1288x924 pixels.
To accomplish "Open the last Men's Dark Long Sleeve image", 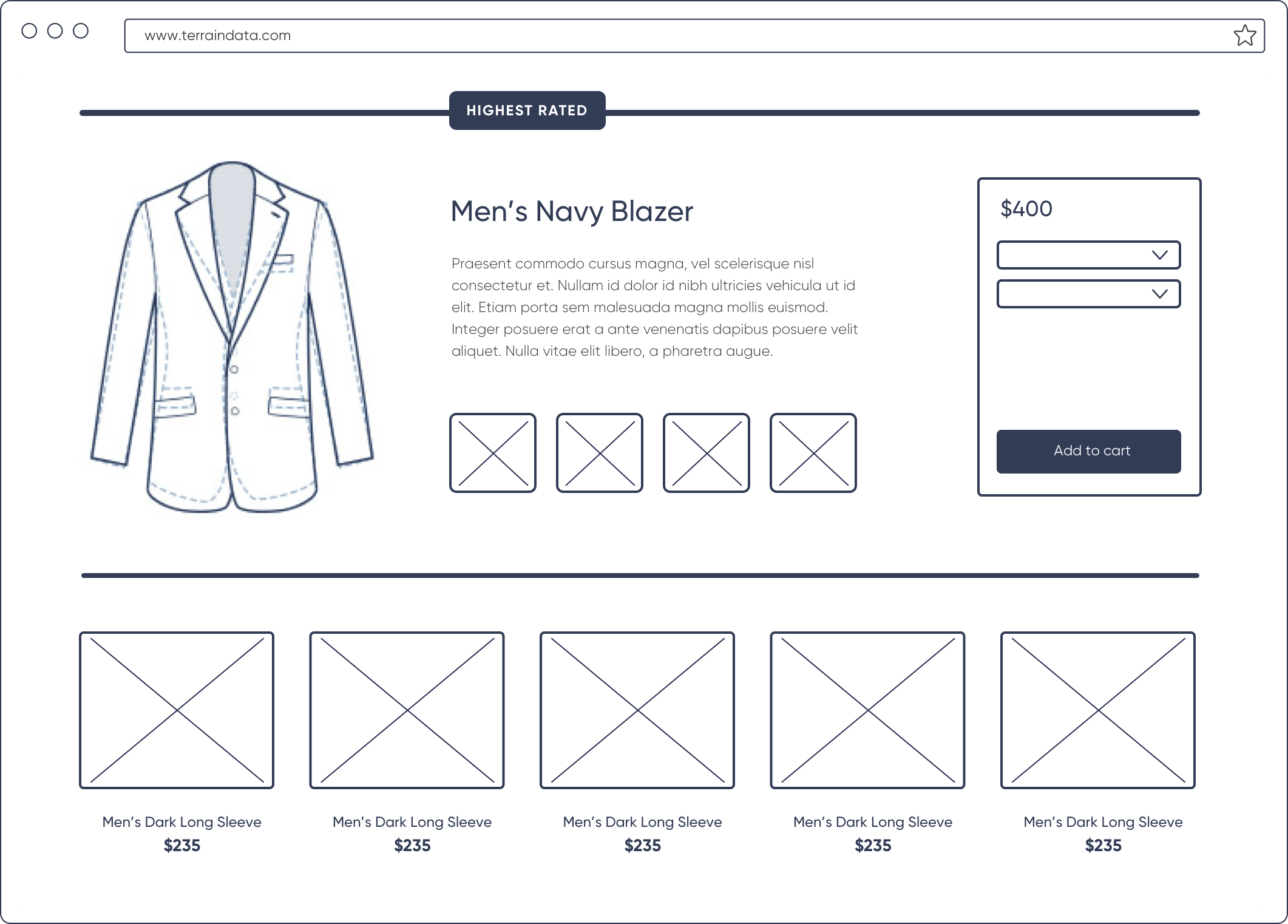I will point(1098,710).
